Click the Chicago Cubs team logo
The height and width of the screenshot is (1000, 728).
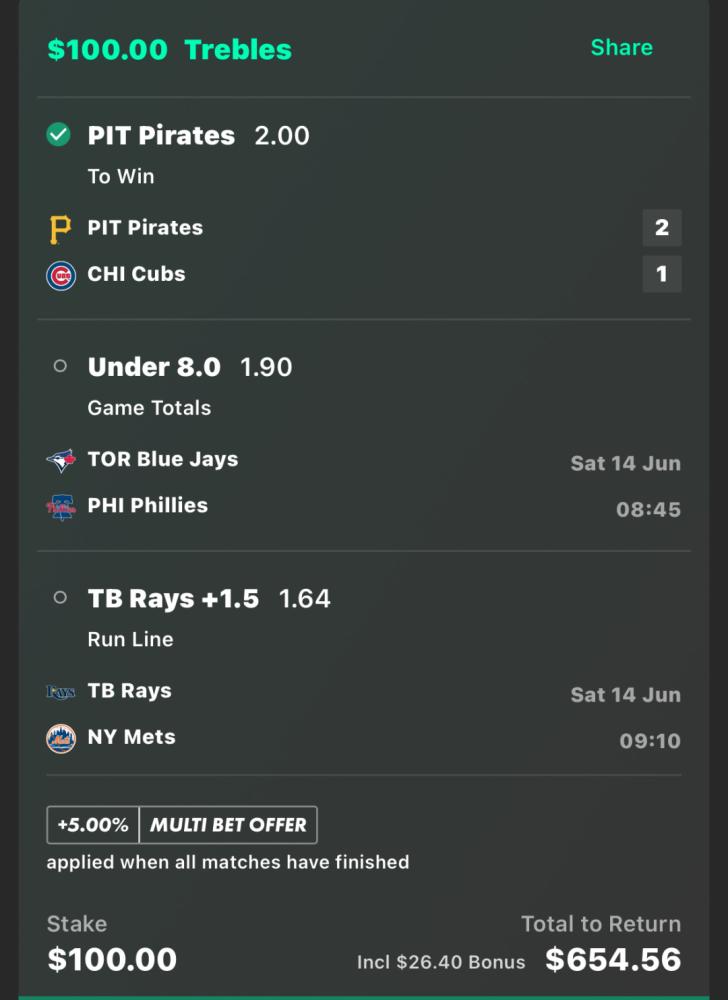(61, 275)
